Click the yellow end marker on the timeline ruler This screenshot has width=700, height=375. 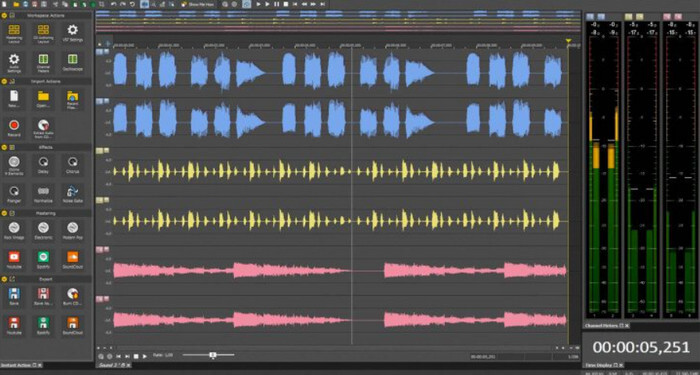[568, 41]
